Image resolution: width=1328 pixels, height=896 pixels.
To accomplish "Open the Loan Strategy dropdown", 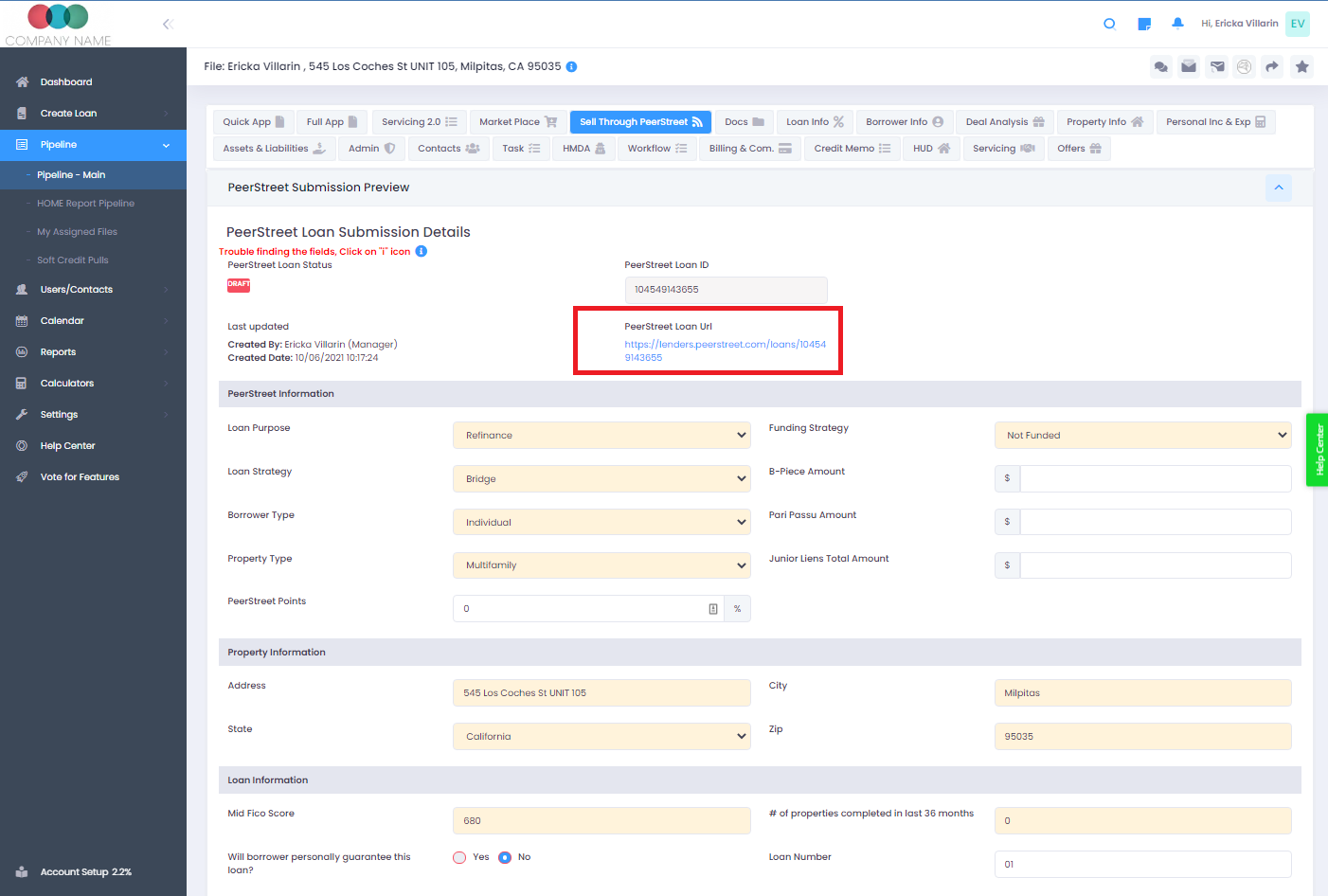I will coord(601,479).
